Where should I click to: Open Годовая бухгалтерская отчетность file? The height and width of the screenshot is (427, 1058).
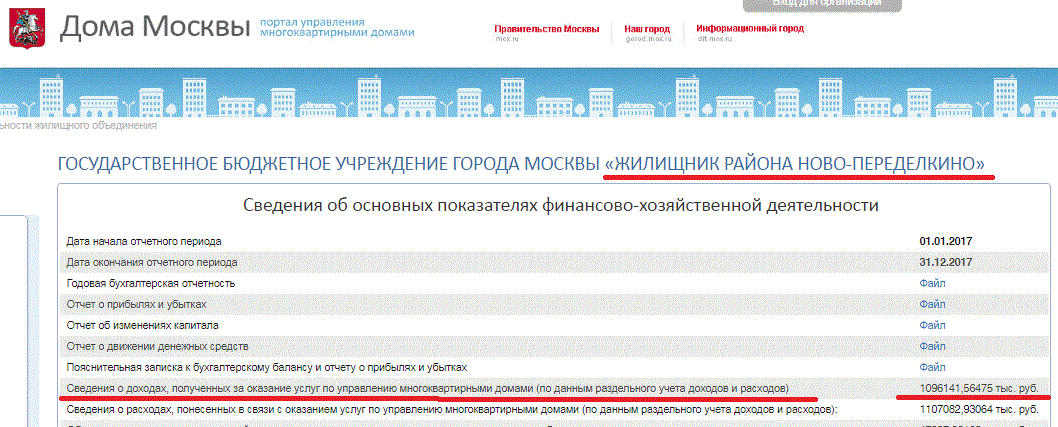click(932, 283)
